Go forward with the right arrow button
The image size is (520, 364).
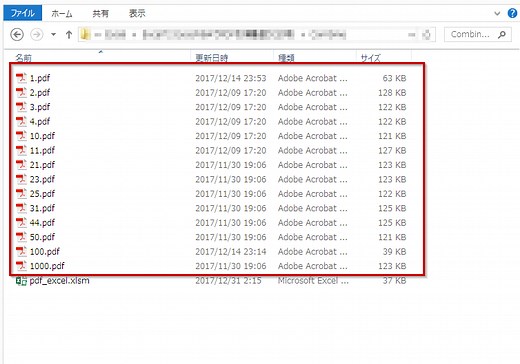pyautogui.click(x=37, y=34)
